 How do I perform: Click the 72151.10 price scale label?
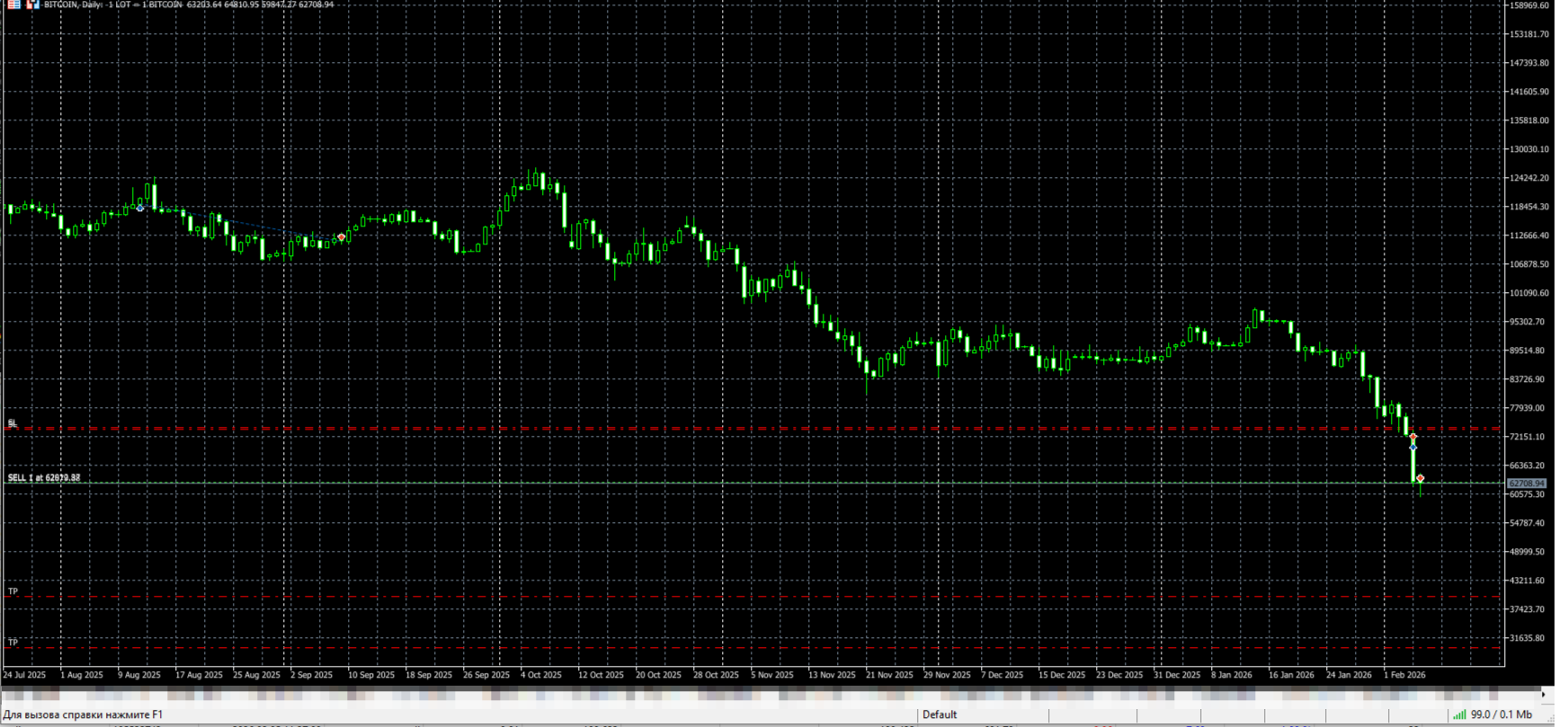[x=1527, y=437]
